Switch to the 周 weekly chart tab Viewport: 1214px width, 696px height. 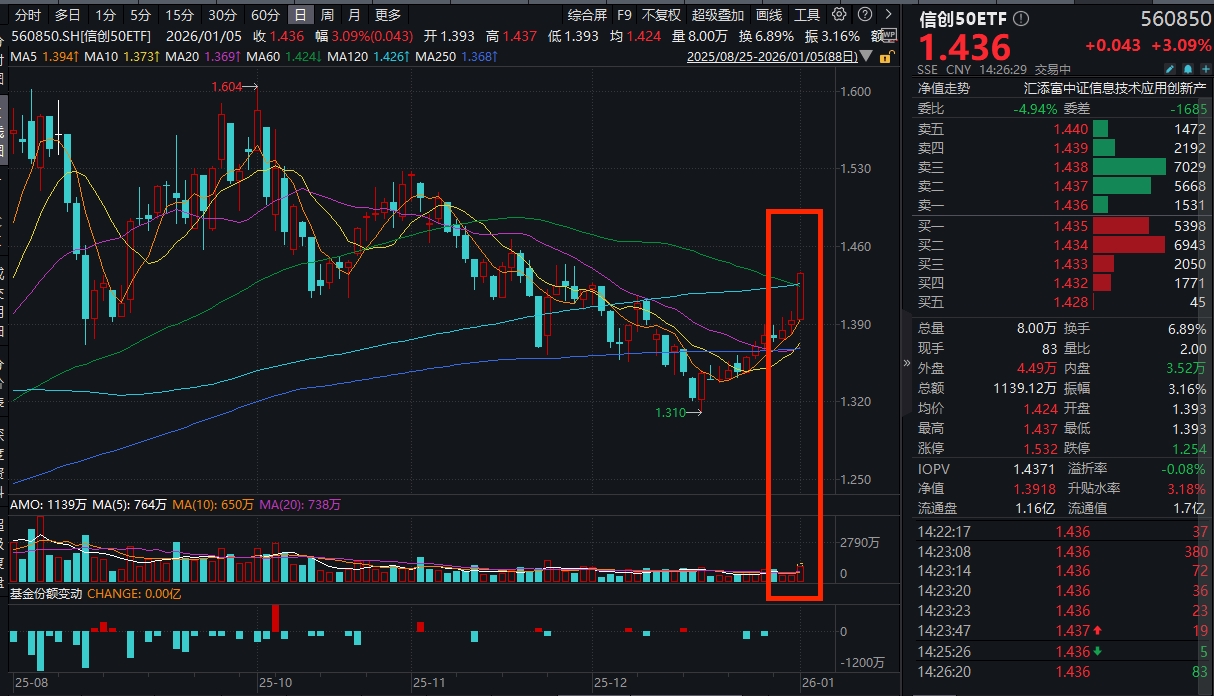(x=327, y=15)
